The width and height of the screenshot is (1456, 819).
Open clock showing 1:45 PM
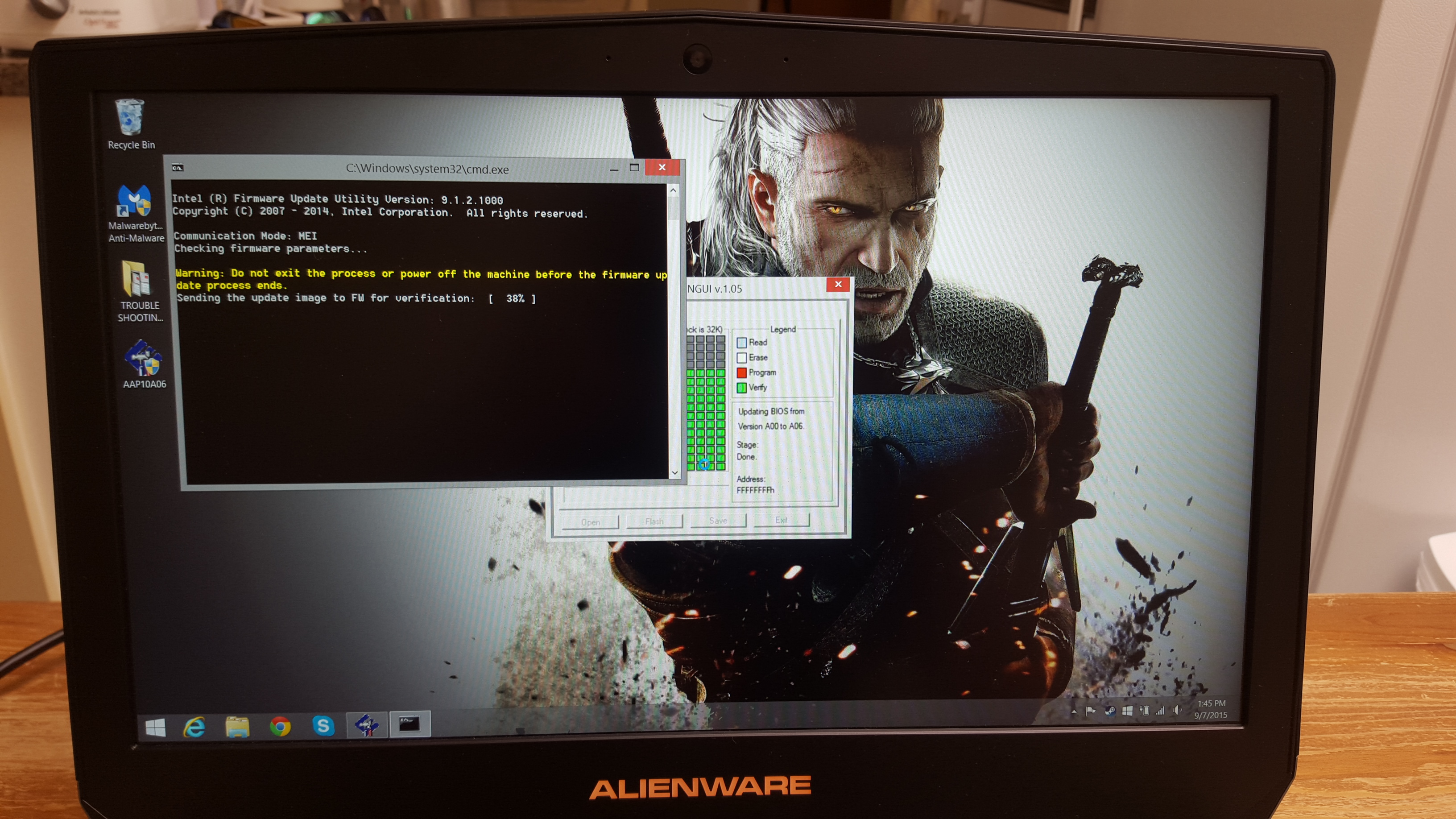pyautogui.click(x=1211, y=704)
